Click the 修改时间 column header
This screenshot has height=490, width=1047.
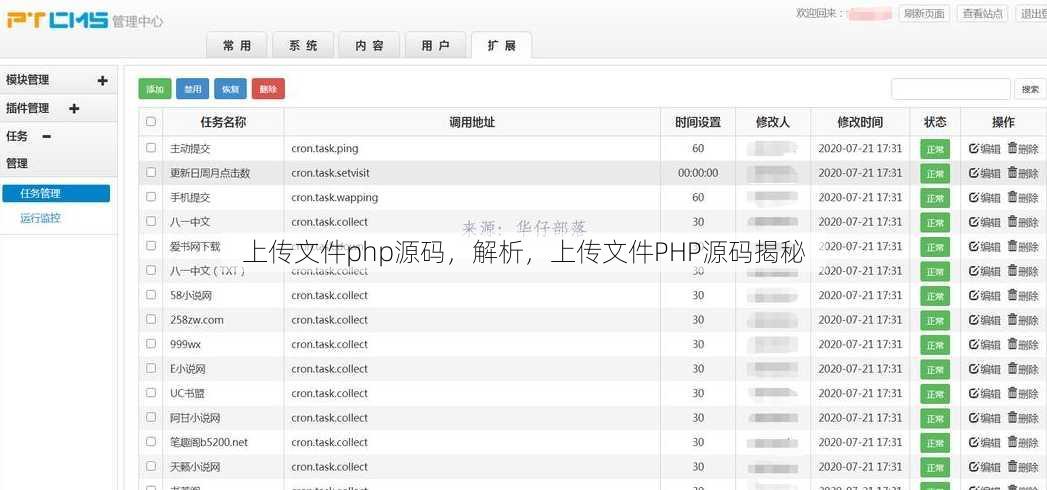860,122
